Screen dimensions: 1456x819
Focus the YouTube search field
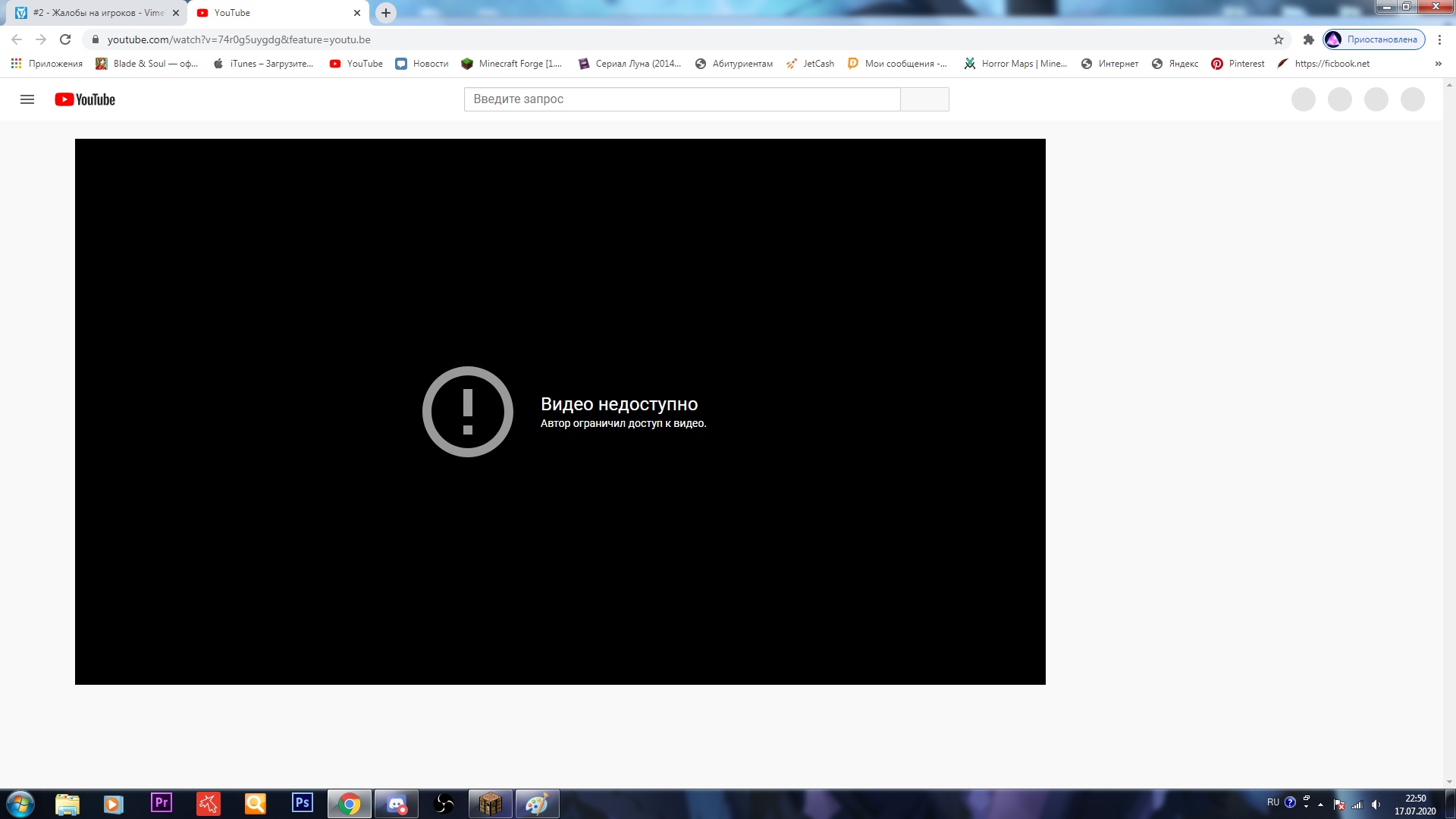pos(681,99)
